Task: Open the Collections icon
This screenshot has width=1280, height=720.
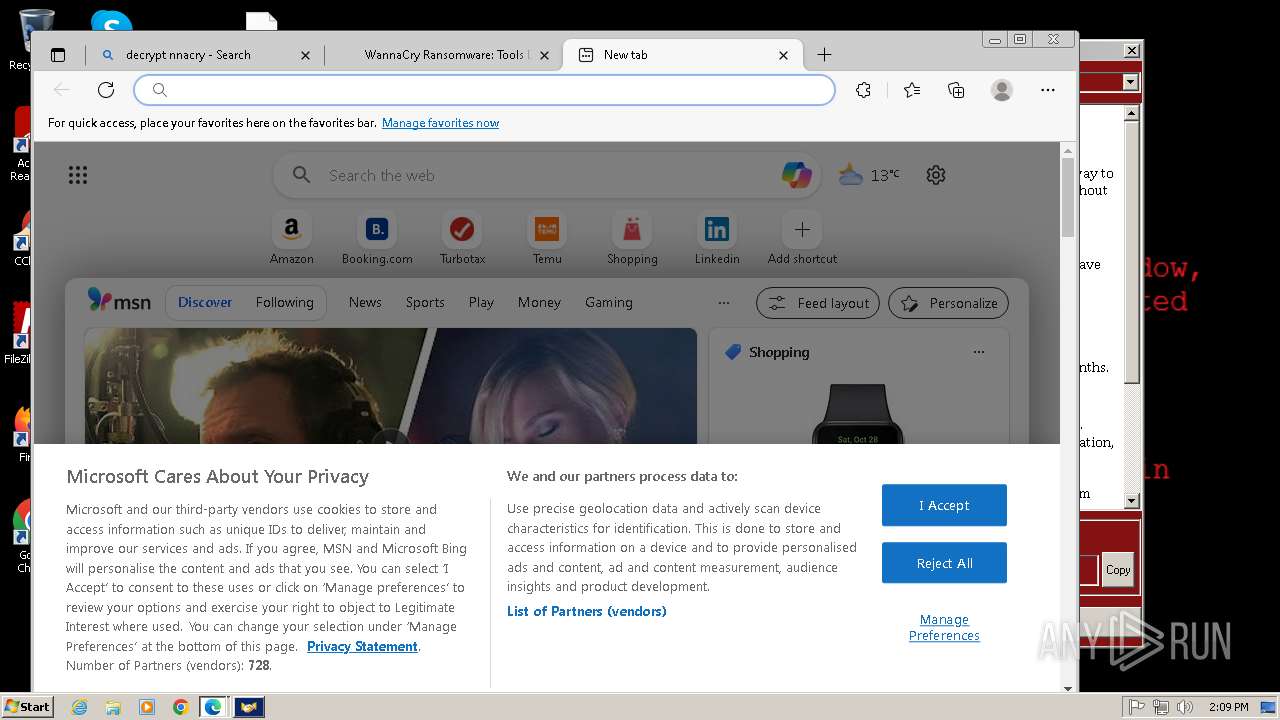Action: [956, 90]
